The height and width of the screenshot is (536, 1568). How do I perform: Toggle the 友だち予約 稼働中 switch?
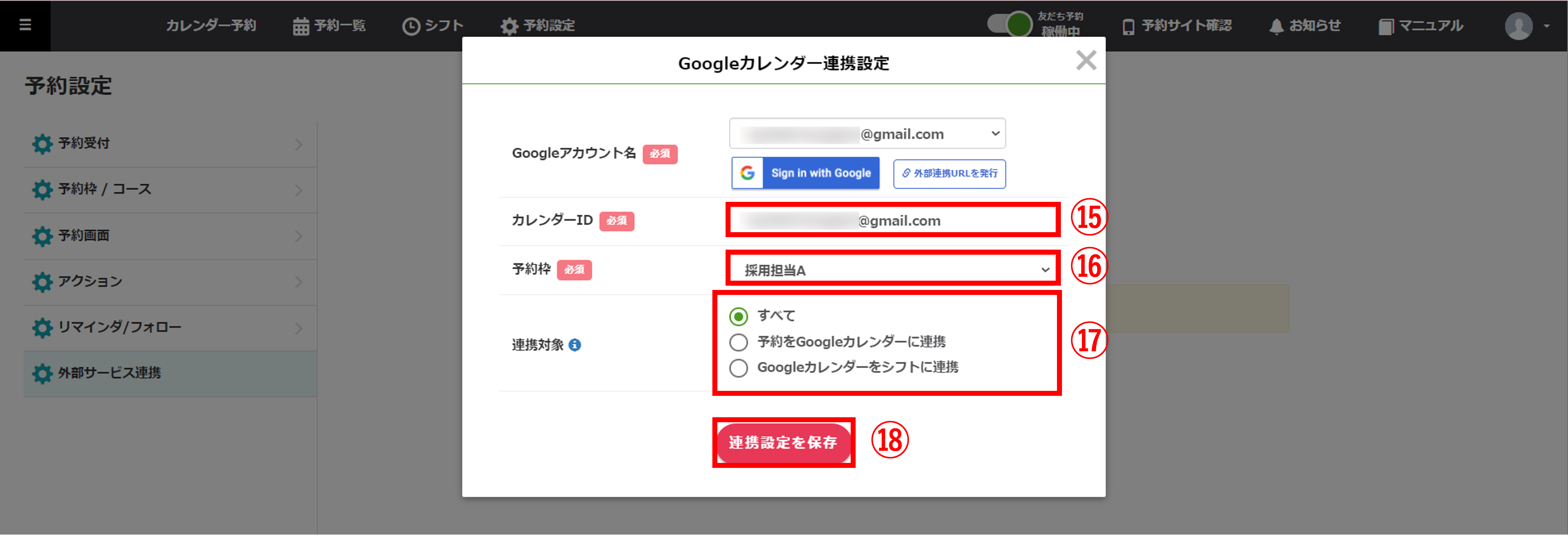pos(1010,24)
